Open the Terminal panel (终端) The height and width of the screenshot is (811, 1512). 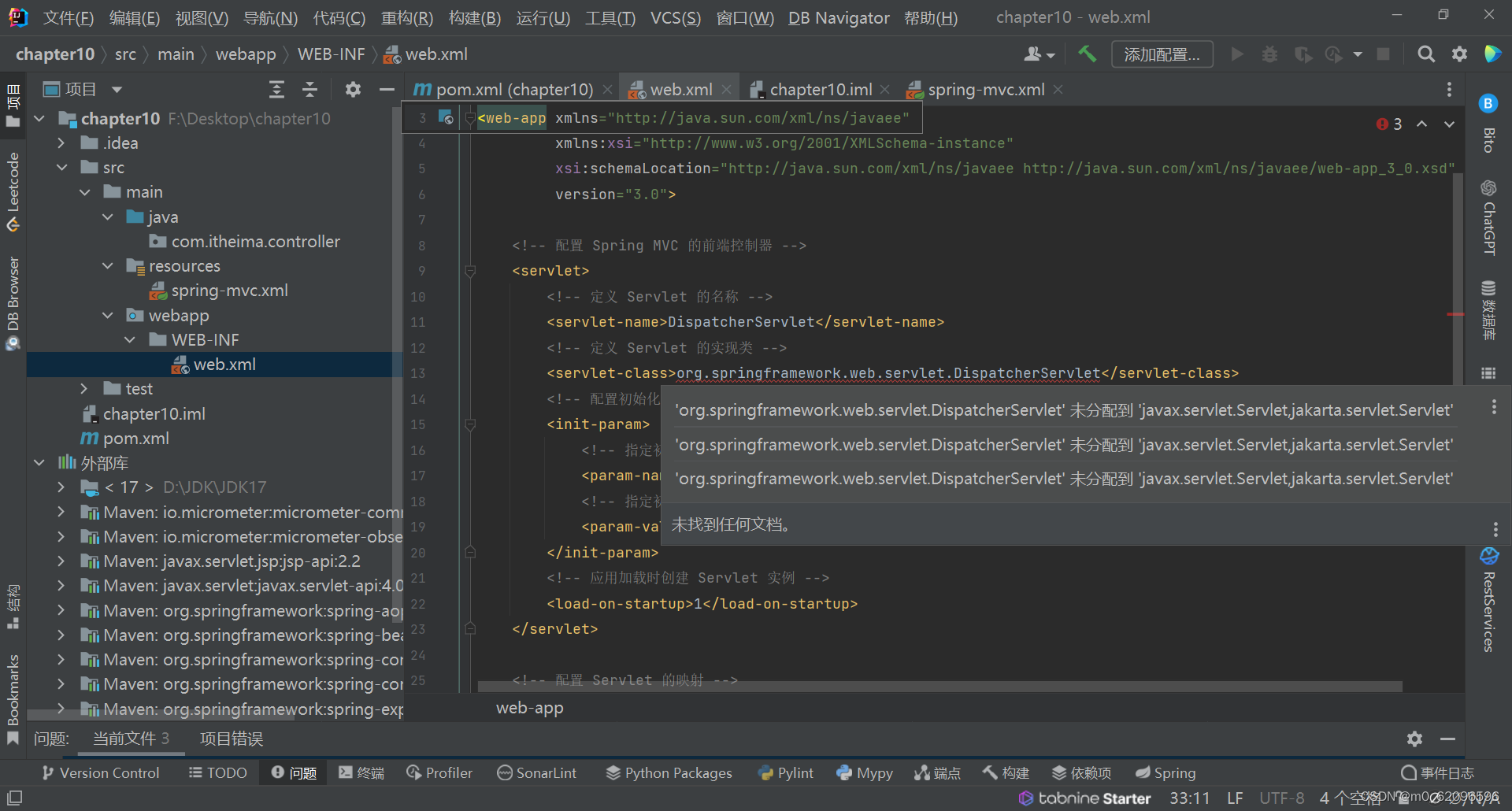(361, 772)
